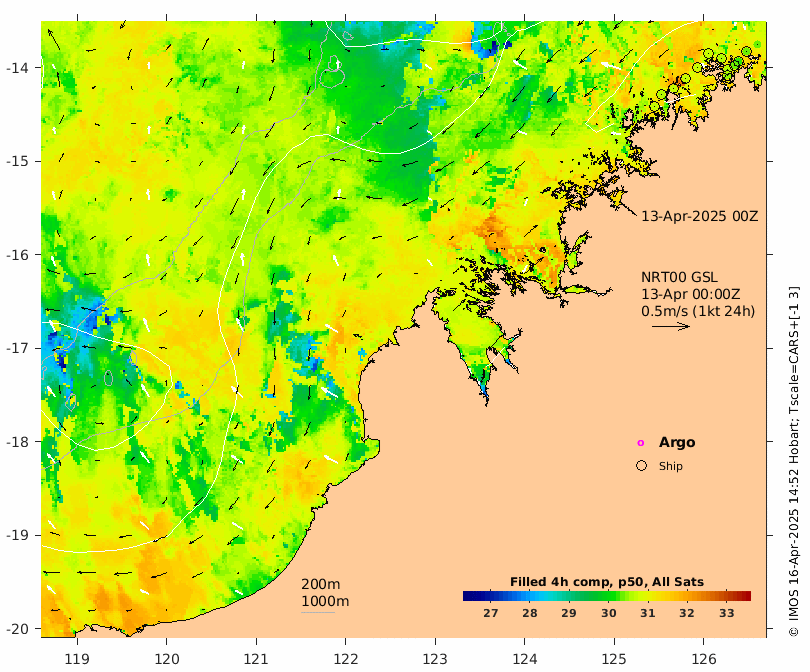The height and width of the screenshot is (672, 810).
Task: Click the "13-Apr 00:00Z" text
Action: click(691, 294)
